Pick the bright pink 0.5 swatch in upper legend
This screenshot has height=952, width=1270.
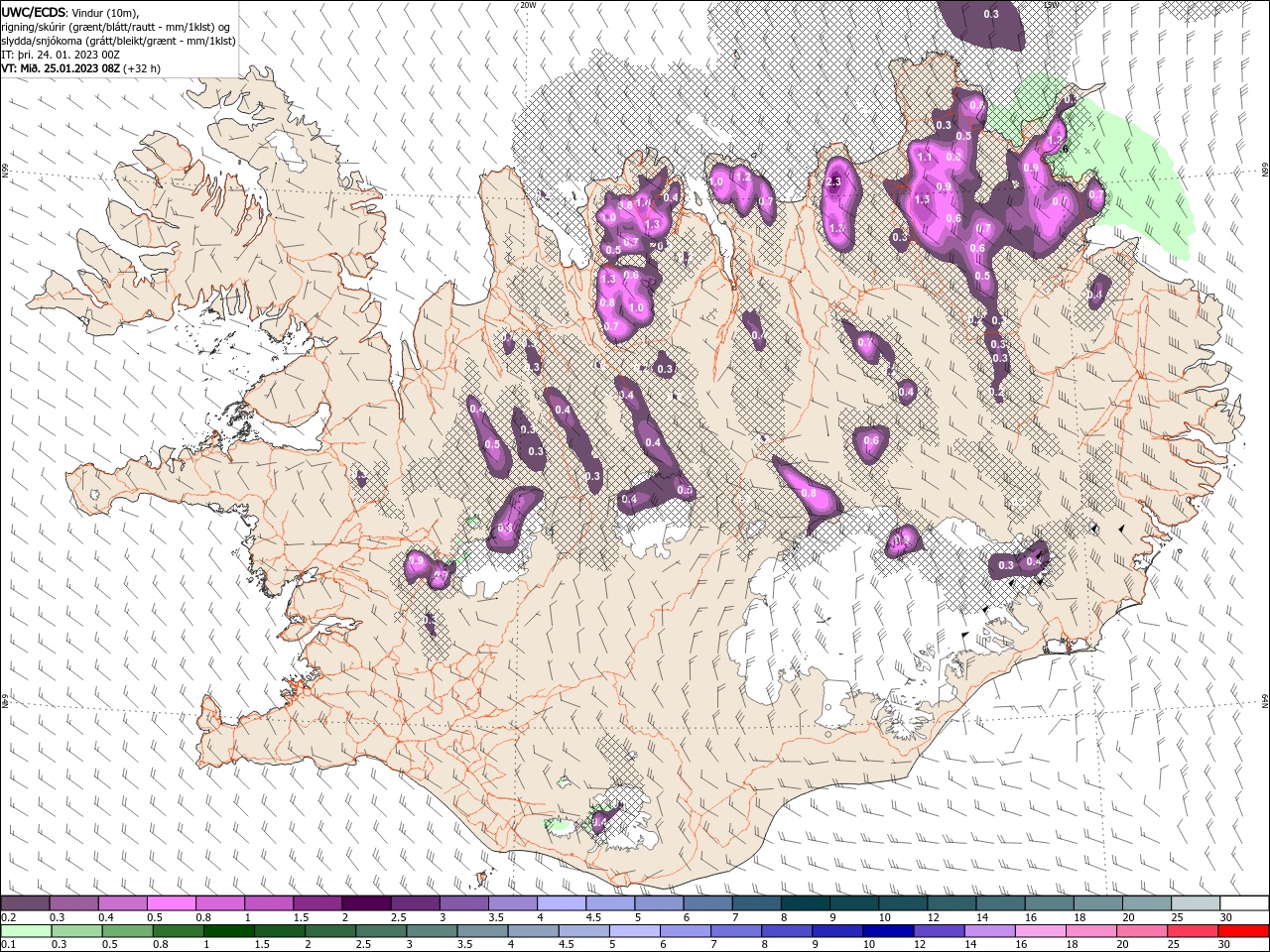171,903
